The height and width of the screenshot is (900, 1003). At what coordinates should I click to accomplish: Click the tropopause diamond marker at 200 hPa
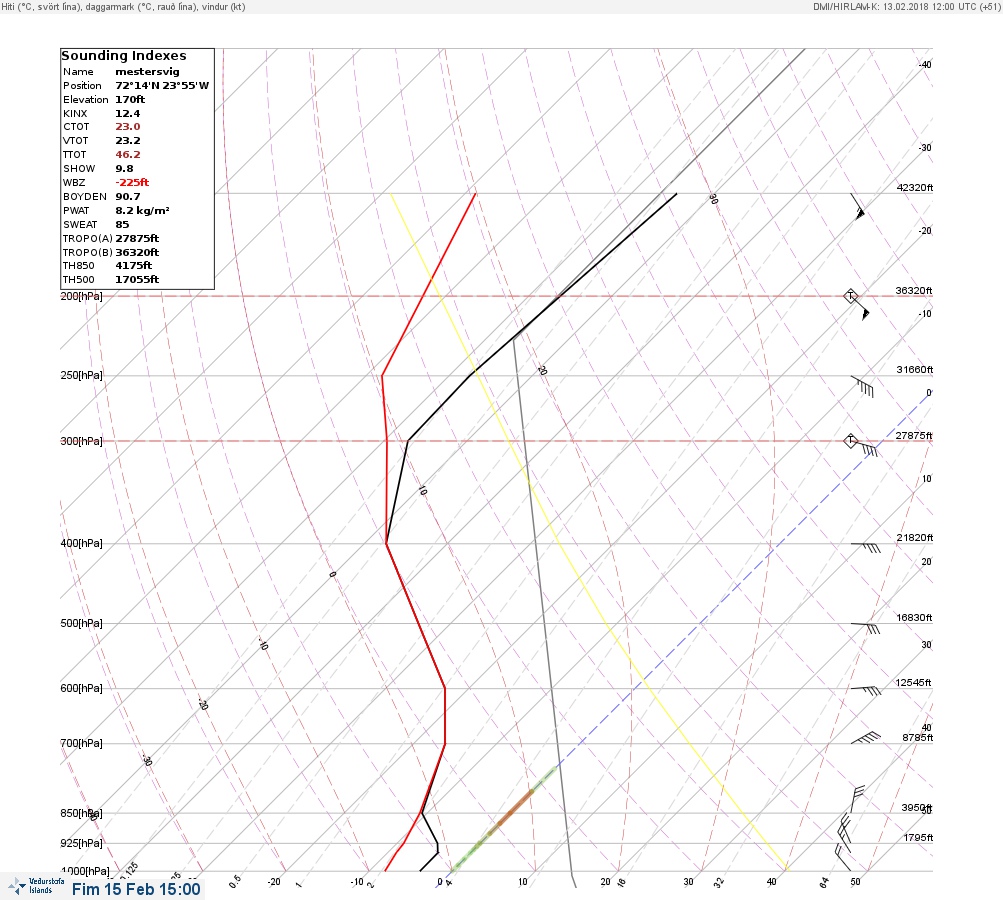coord(850,296)
